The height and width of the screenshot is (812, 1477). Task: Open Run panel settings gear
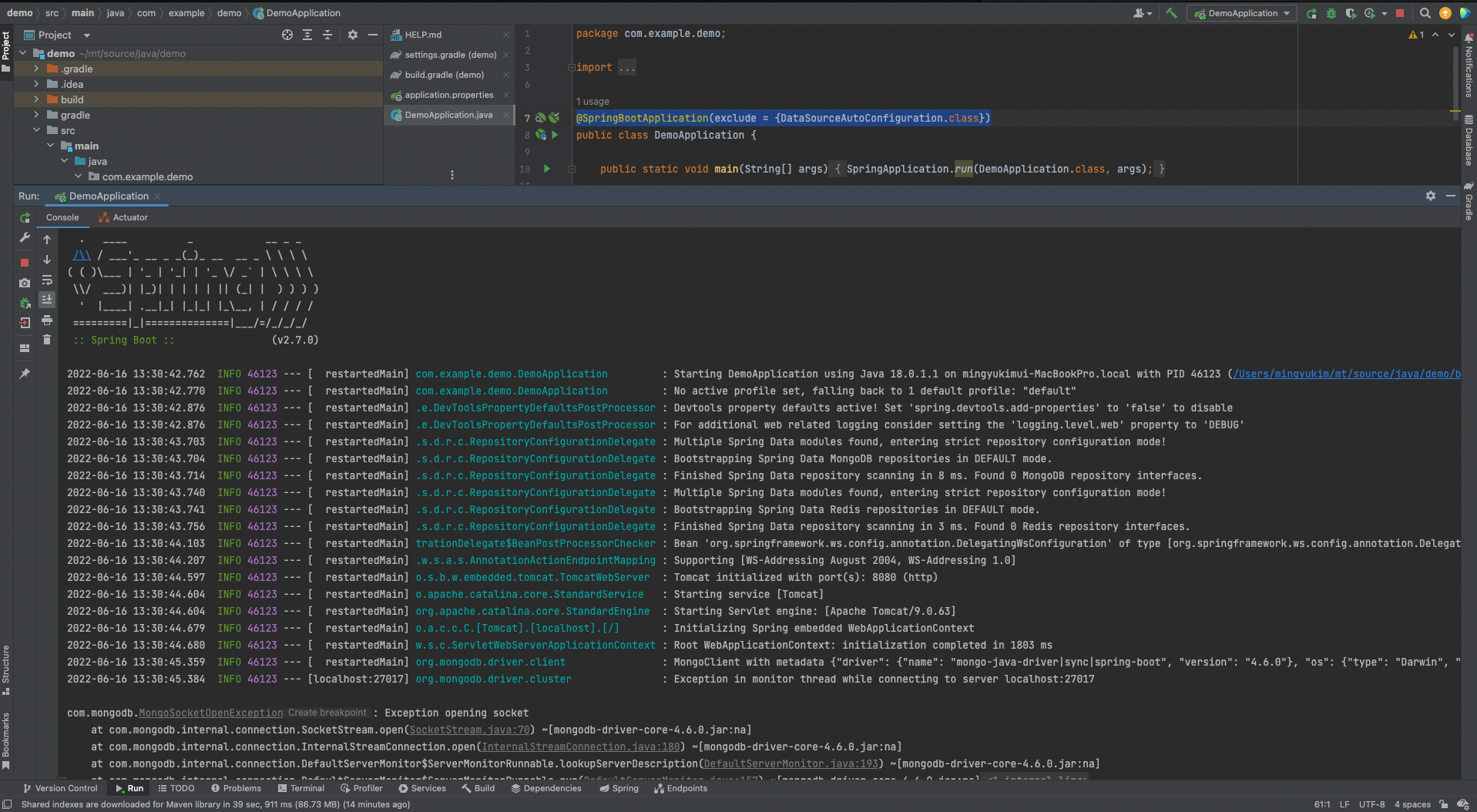tap(1431, 196)
